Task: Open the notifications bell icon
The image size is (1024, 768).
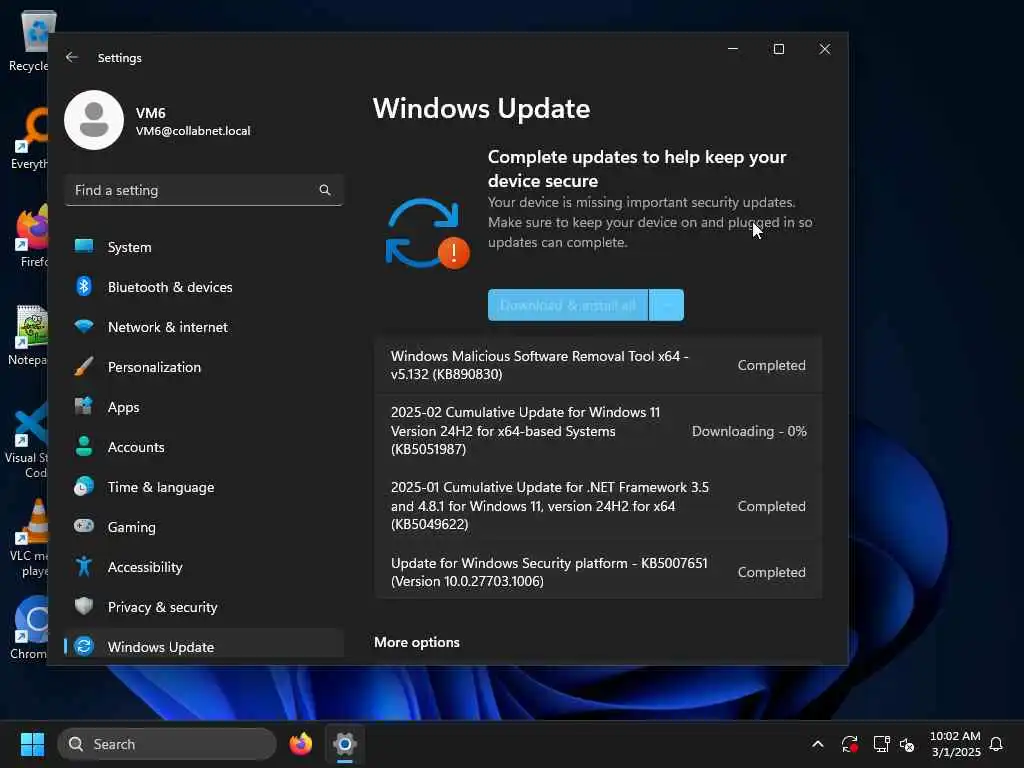Action: (996, 744)
